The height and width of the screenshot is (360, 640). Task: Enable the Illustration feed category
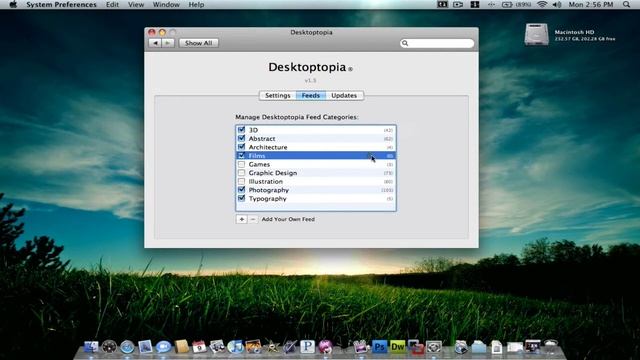point(241,181)
